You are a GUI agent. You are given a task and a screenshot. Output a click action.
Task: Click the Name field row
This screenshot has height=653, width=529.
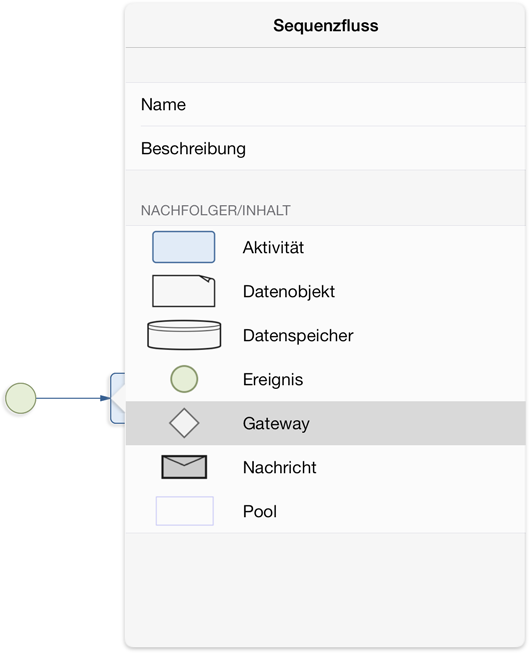pyautogui.click(x=325, y=105)
